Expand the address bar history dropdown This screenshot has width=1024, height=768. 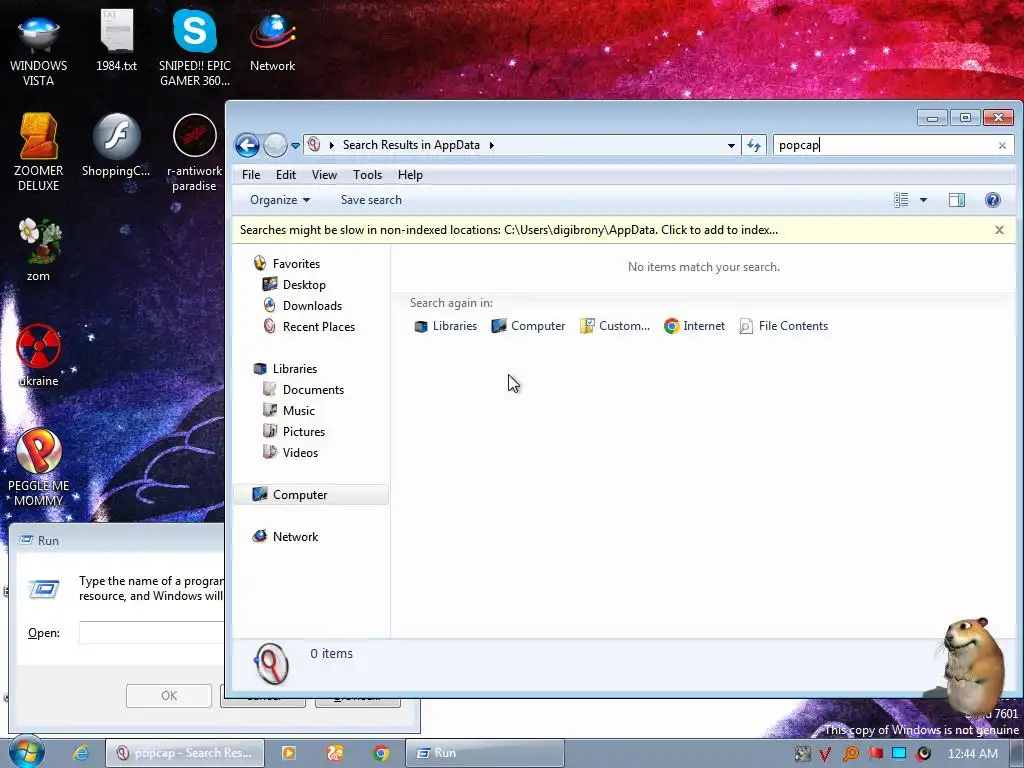pyautogui.click(x=731, y=146)
